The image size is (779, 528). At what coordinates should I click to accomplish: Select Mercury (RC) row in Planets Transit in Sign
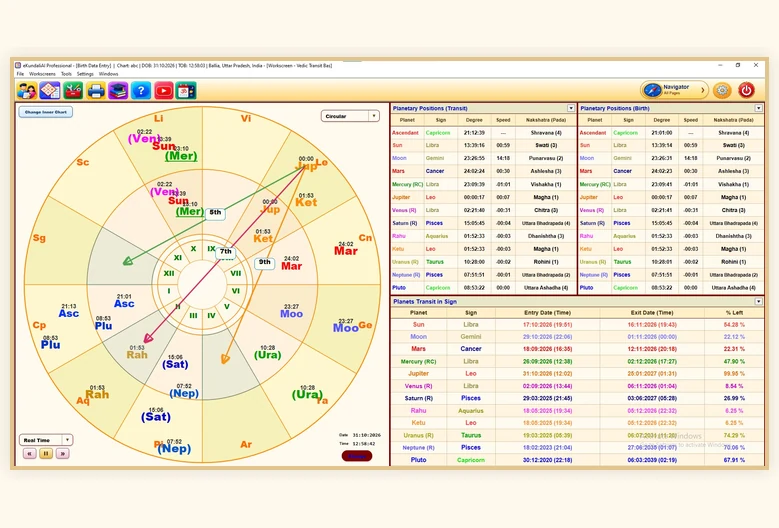tap(577, 361)
